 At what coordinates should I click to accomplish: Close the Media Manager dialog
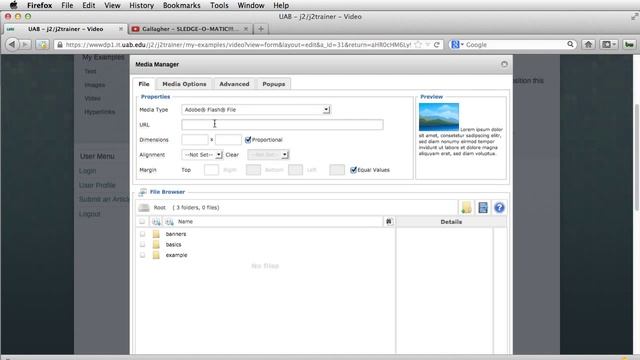[x=504, y=64]
